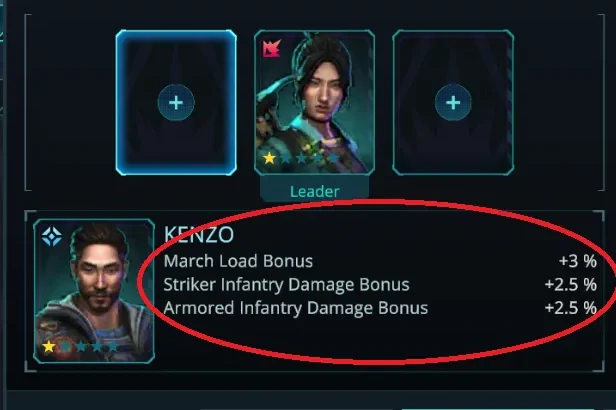Select the KENZO hero name
Image resolution: width=616 pixels, height=410 pixels.
[x=199, y=235]
